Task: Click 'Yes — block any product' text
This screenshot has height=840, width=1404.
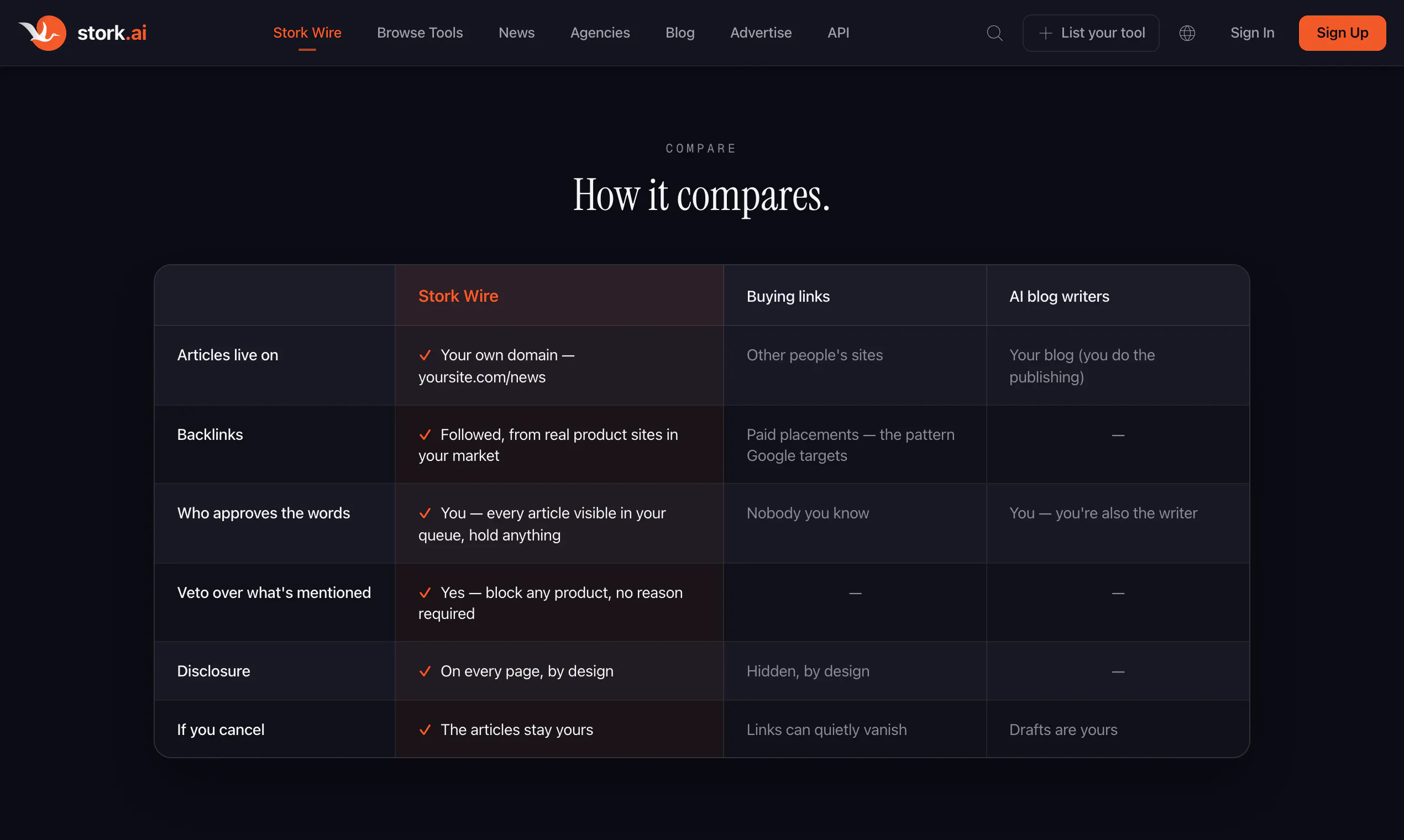Action: [551, 603]
